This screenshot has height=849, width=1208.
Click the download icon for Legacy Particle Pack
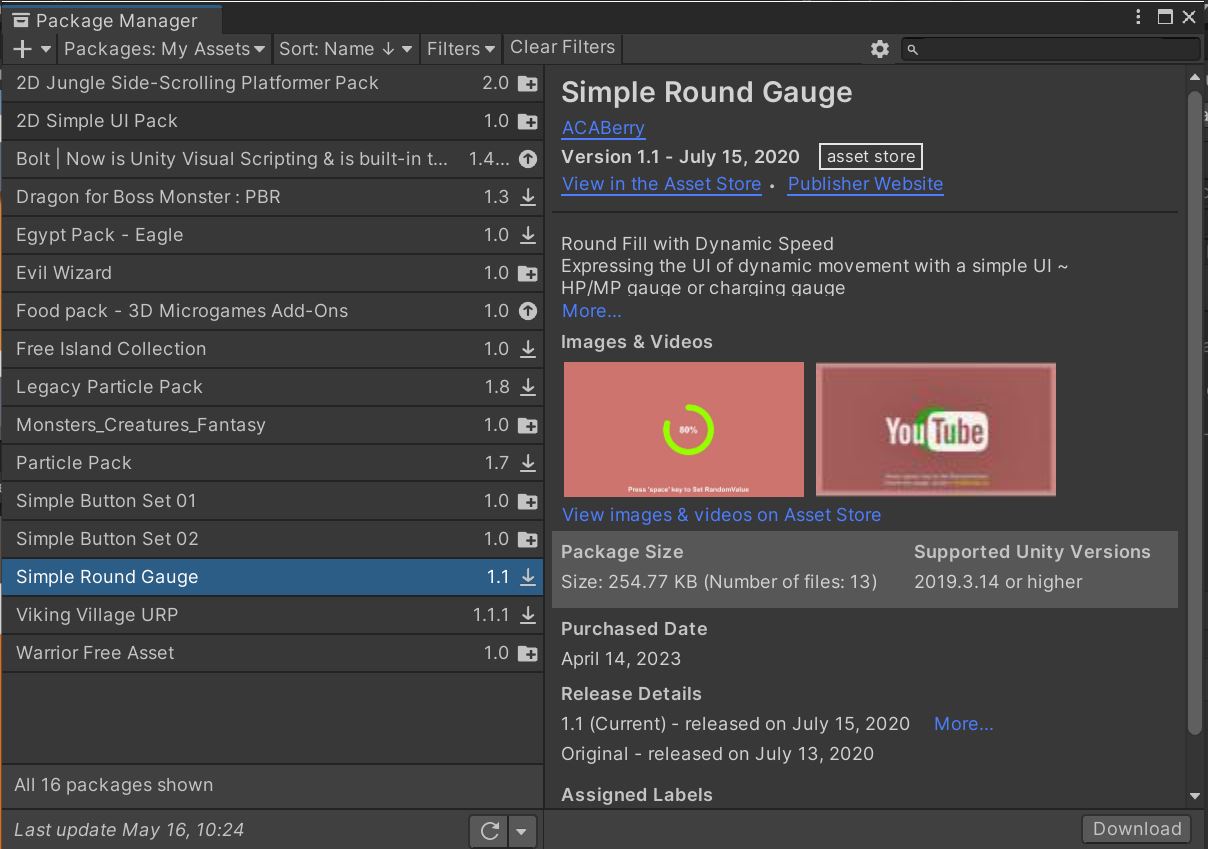coord(528,388)
